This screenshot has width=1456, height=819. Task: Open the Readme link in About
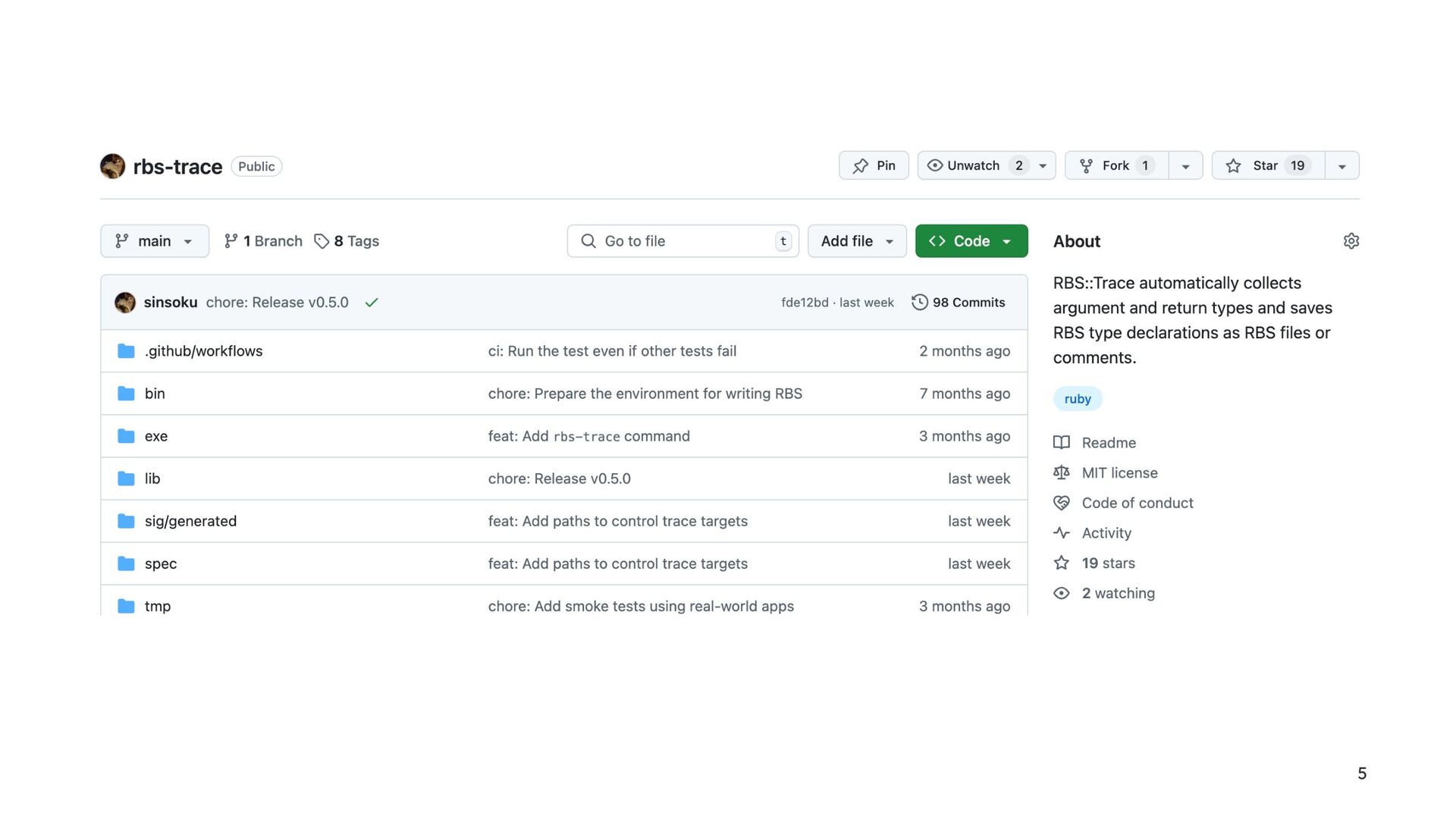tap(1108, 443)
